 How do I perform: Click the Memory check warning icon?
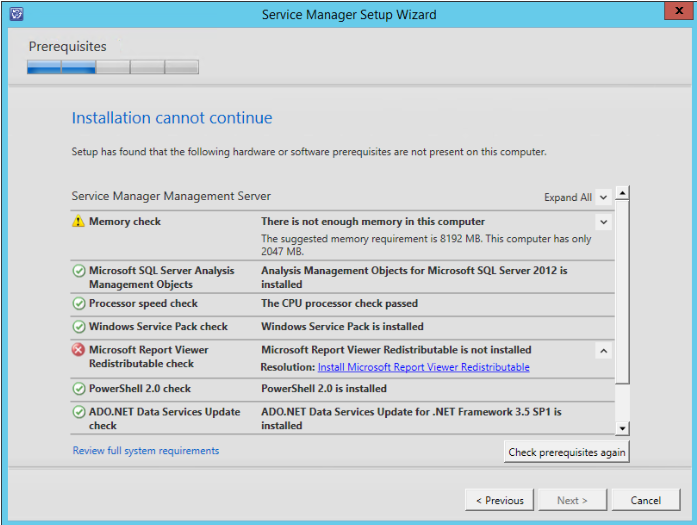click(x=78, y=222)
